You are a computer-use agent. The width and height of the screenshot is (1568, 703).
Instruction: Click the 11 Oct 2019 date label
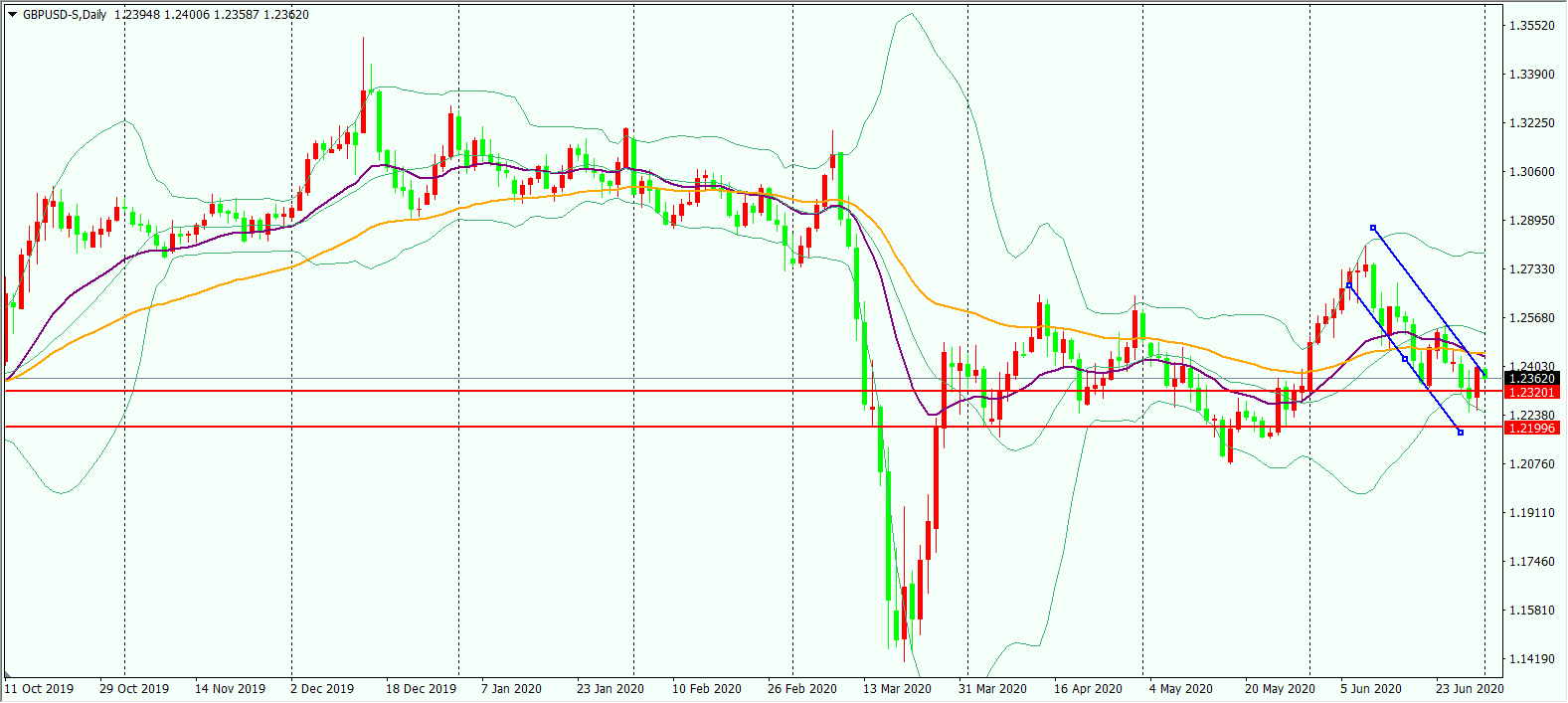39,688
